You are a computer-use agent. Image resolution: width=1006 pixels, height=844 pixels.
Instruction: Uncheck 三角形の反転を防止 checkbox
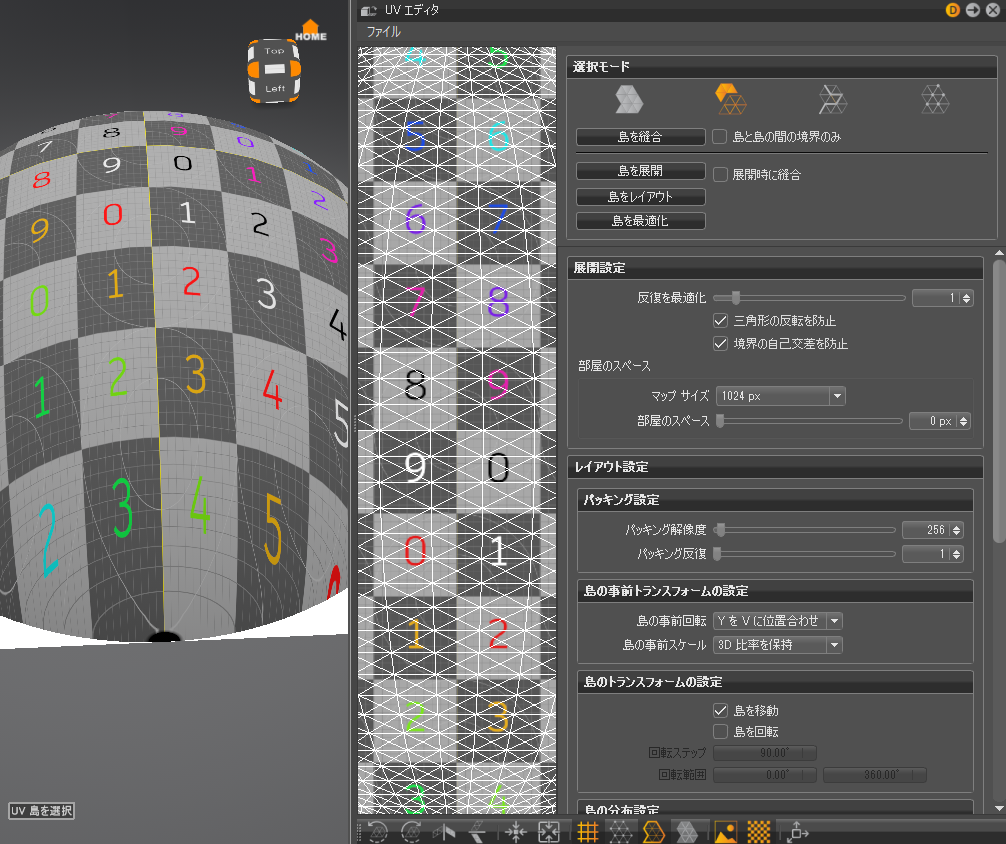[x=720, y=320]
